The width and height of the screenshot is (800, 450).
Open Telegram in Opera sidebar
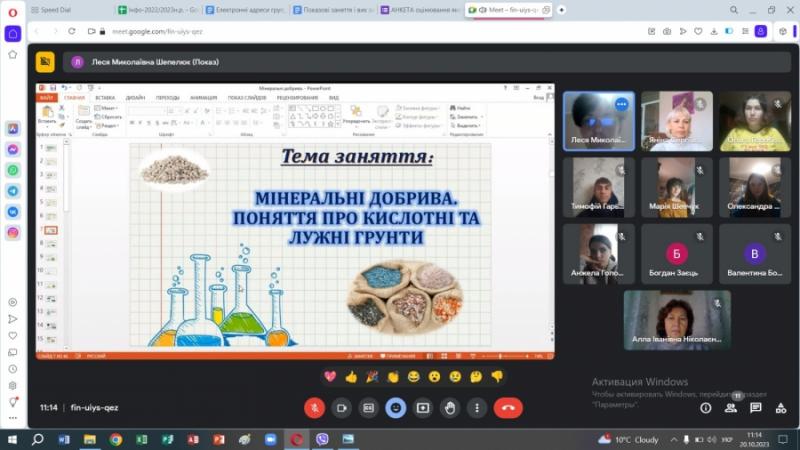tap(13, 191)
